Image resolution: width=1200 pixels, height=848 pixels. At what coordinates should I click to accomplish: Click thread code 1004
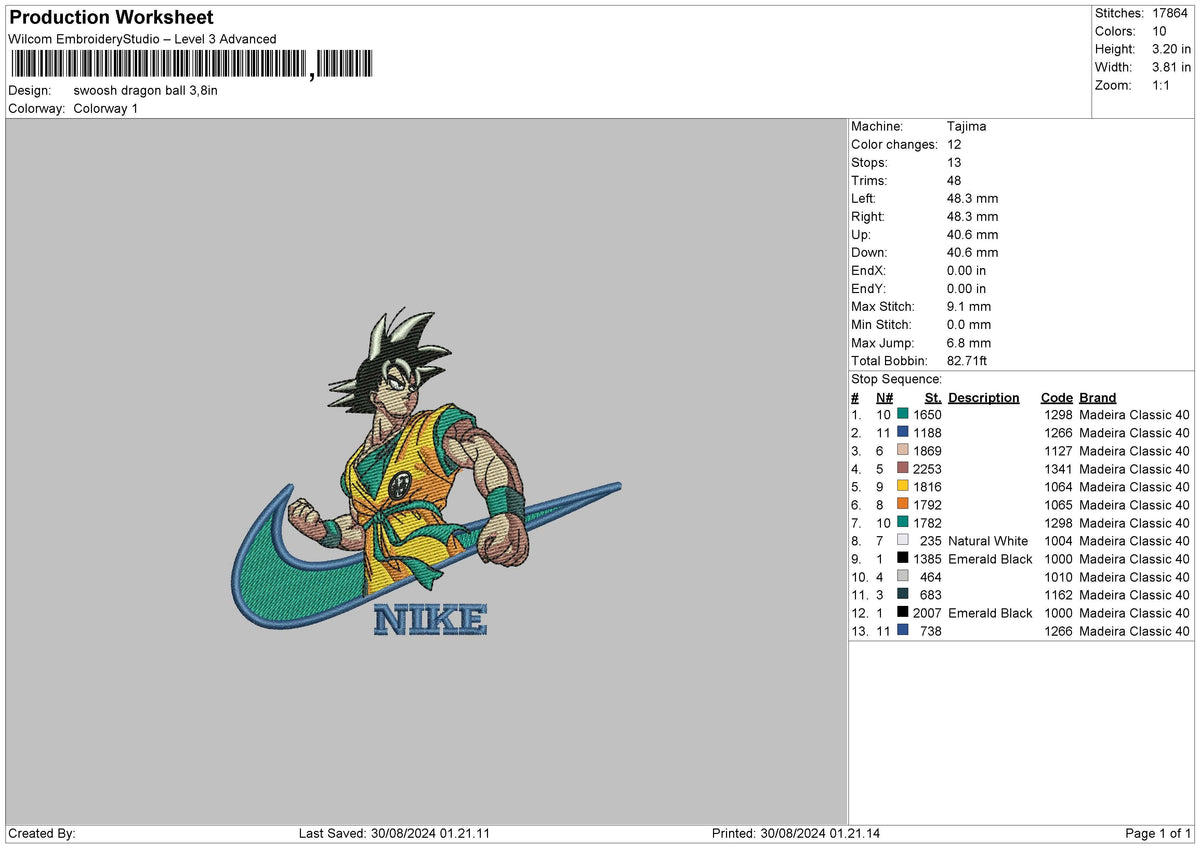click(1058, 541)
